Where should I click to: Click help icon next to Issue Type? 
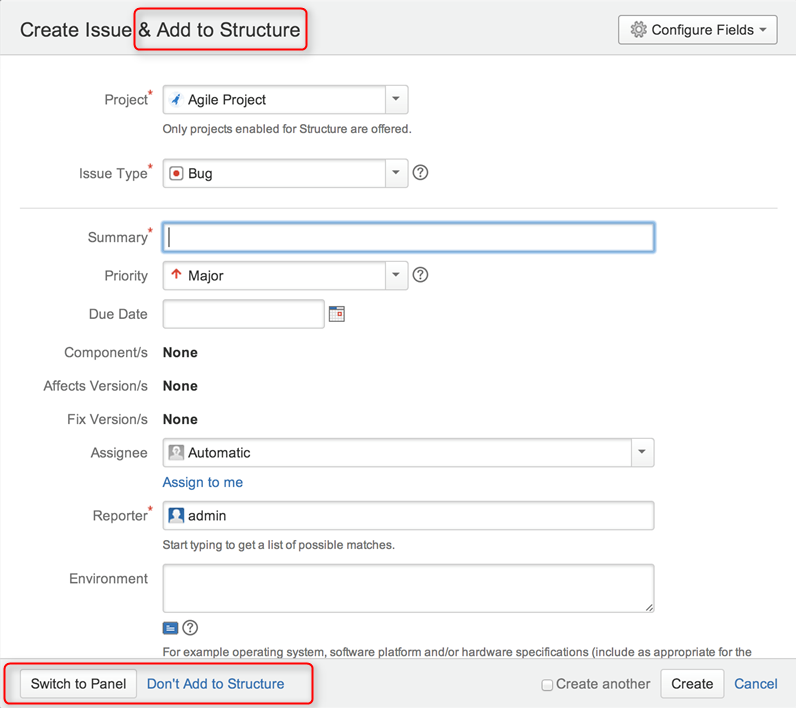(420, 172)
